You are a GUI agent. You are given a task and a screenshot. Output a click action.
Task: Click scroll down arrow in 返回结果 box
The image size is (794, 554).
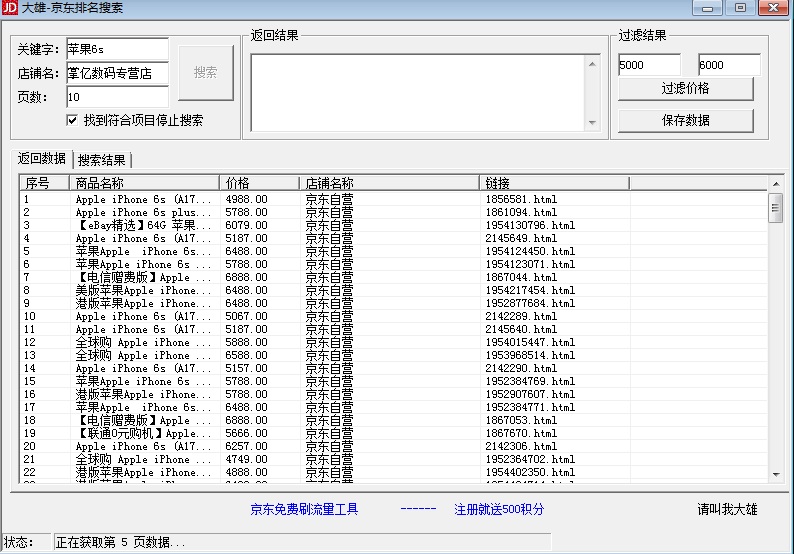coord(592,123)
